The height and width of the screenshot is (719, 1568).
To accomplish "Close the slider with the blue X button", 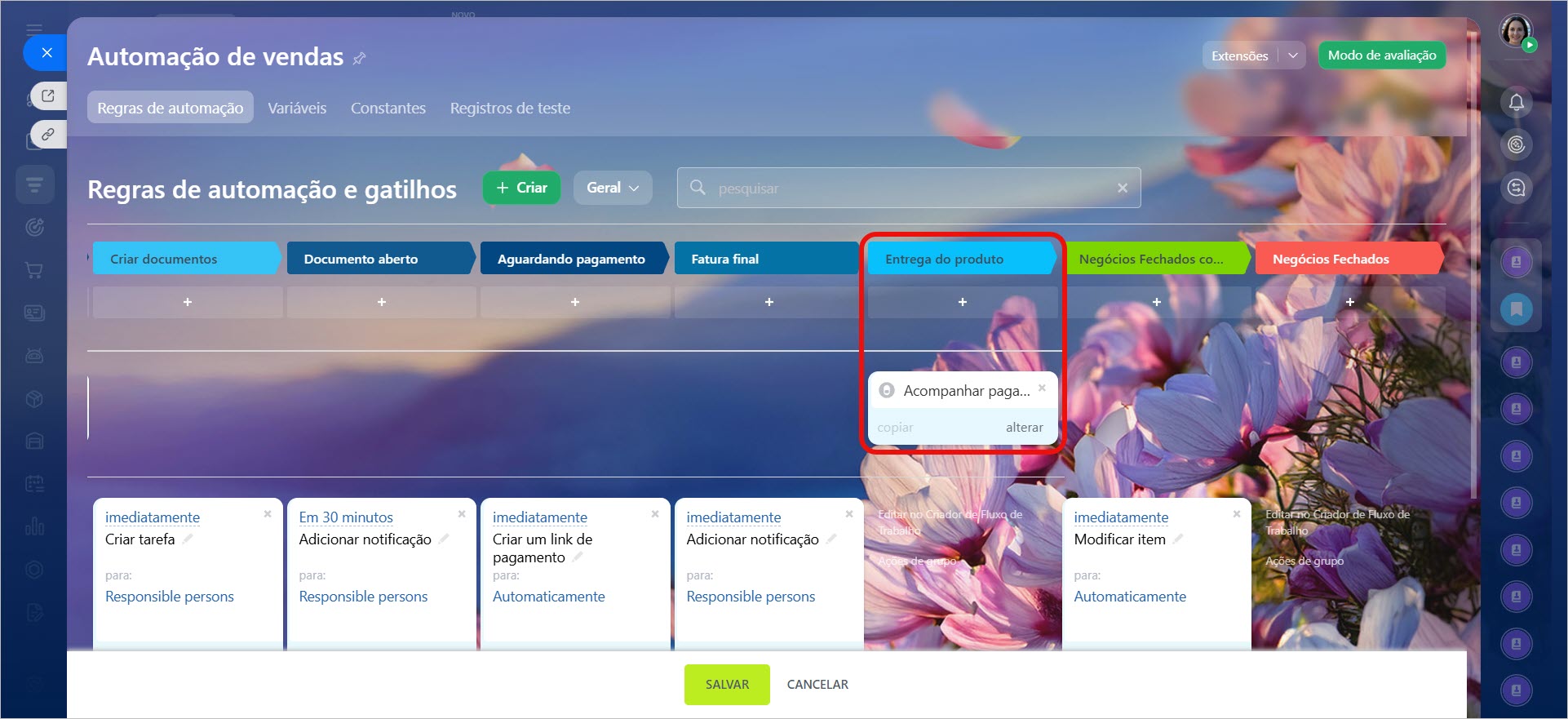I will 47,53.
